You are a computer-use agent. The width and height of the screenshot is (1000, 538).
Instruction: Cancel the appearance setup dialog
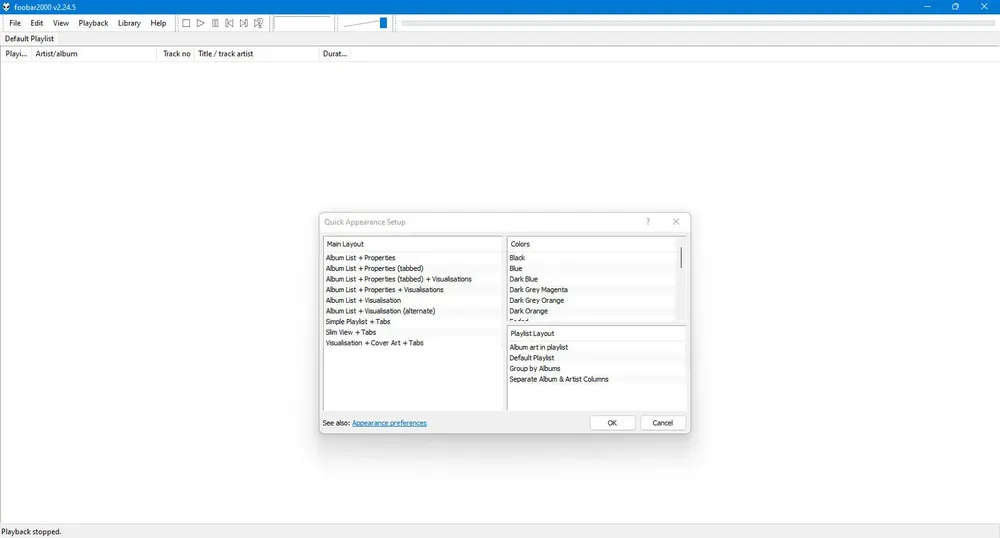point(662,423)
